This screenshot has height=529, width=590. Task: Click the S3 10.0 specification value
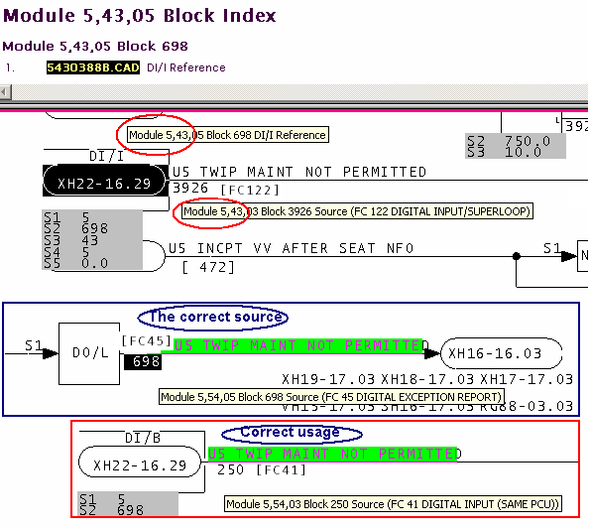[504, 152]
